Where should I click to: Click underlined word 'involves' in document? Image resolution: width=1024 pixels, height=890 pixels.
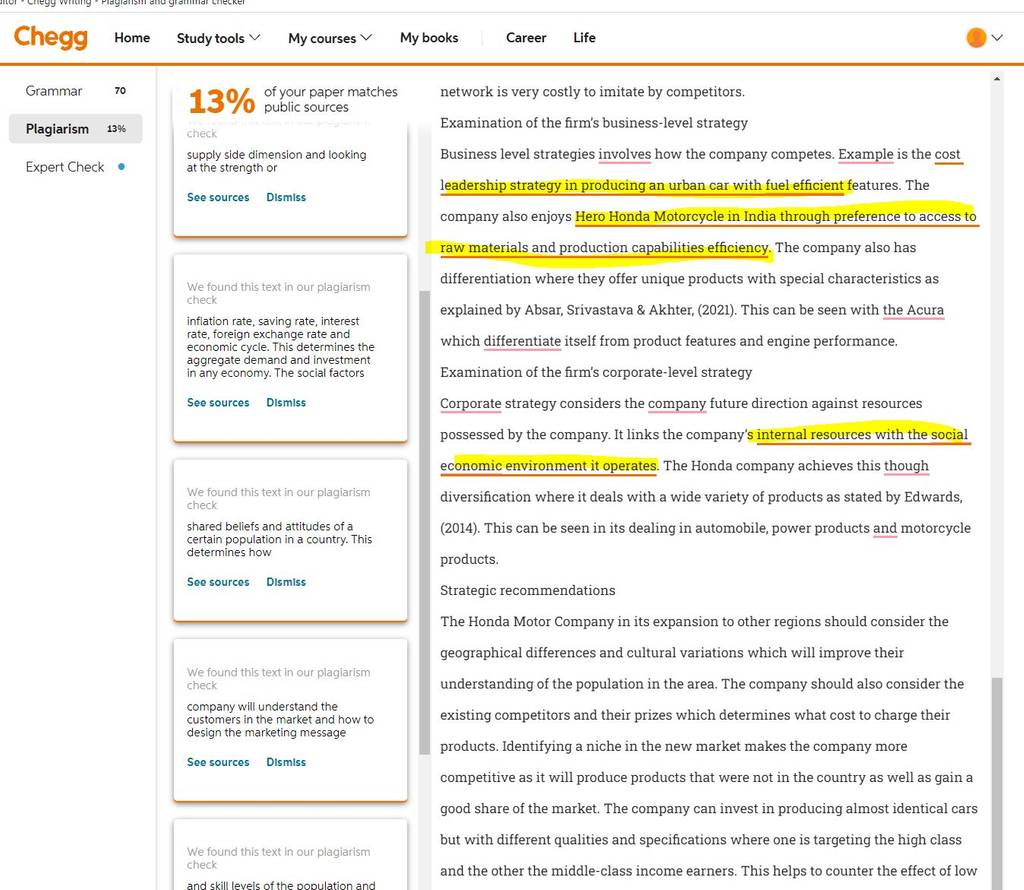[624, 154]
